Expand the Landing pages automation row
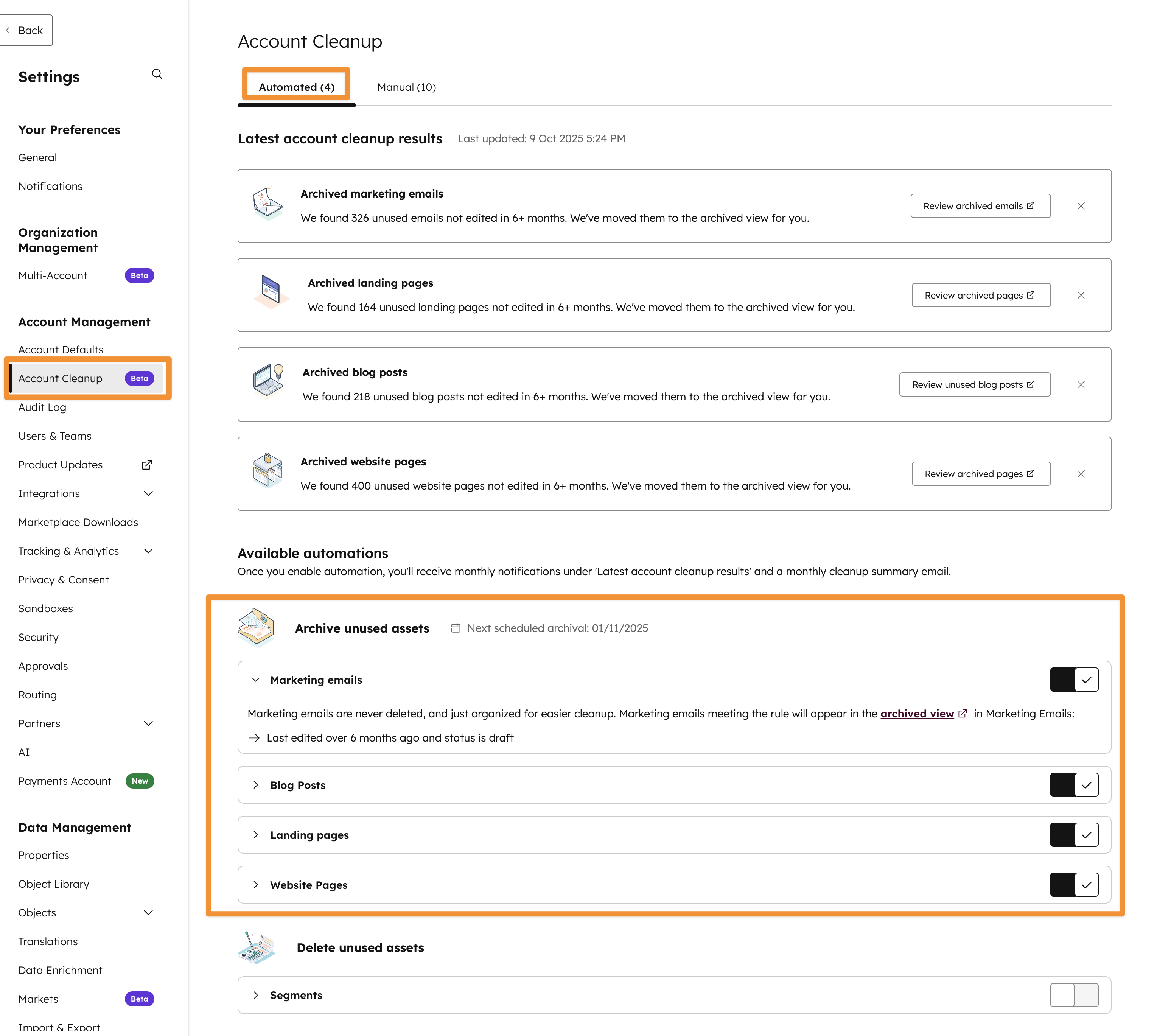This screenshot has width=1157, height=1036. coord(255,835)
